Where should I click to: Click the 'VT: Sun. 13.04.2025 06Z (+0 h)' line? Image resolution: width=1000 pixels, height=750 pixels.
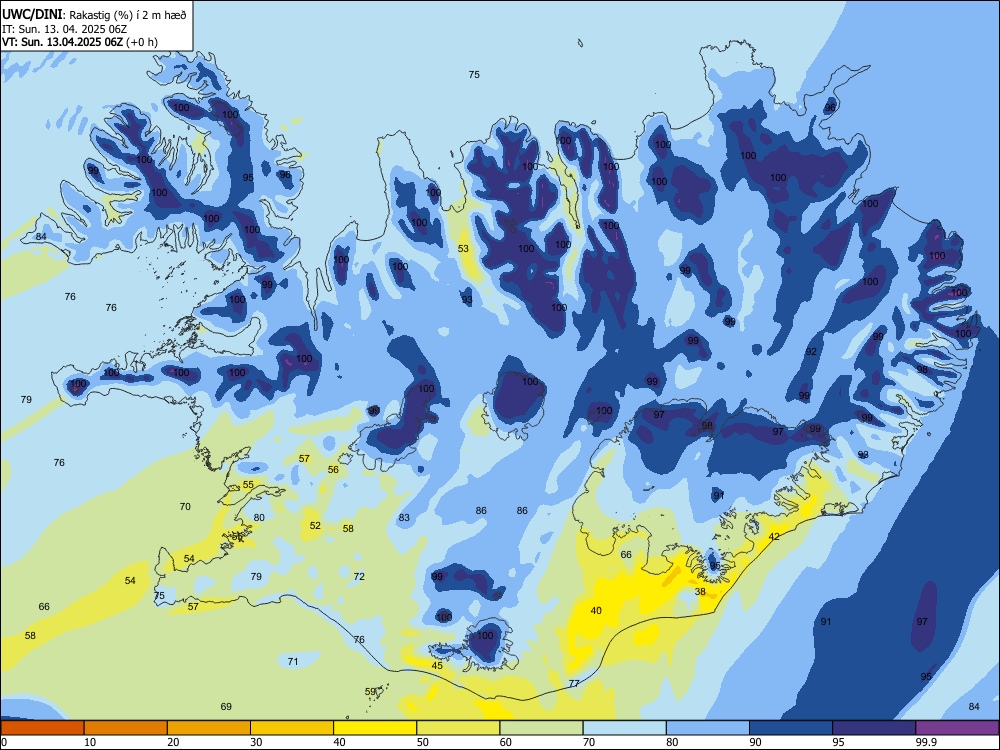[x=80, y=42]
